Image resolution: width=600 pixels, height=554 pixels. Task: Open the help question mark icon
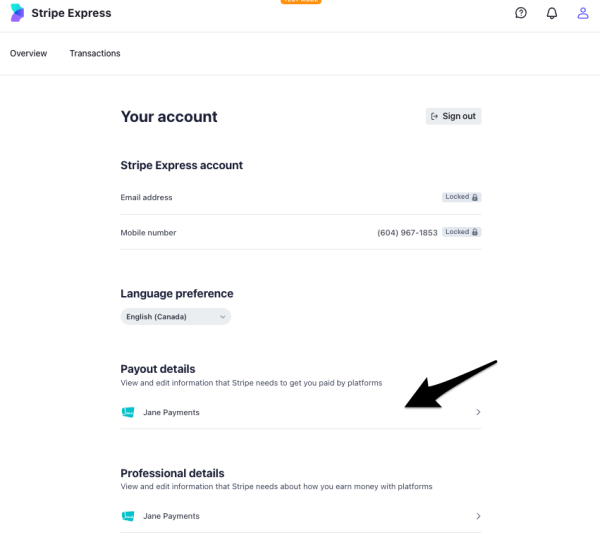pos(521,13)
